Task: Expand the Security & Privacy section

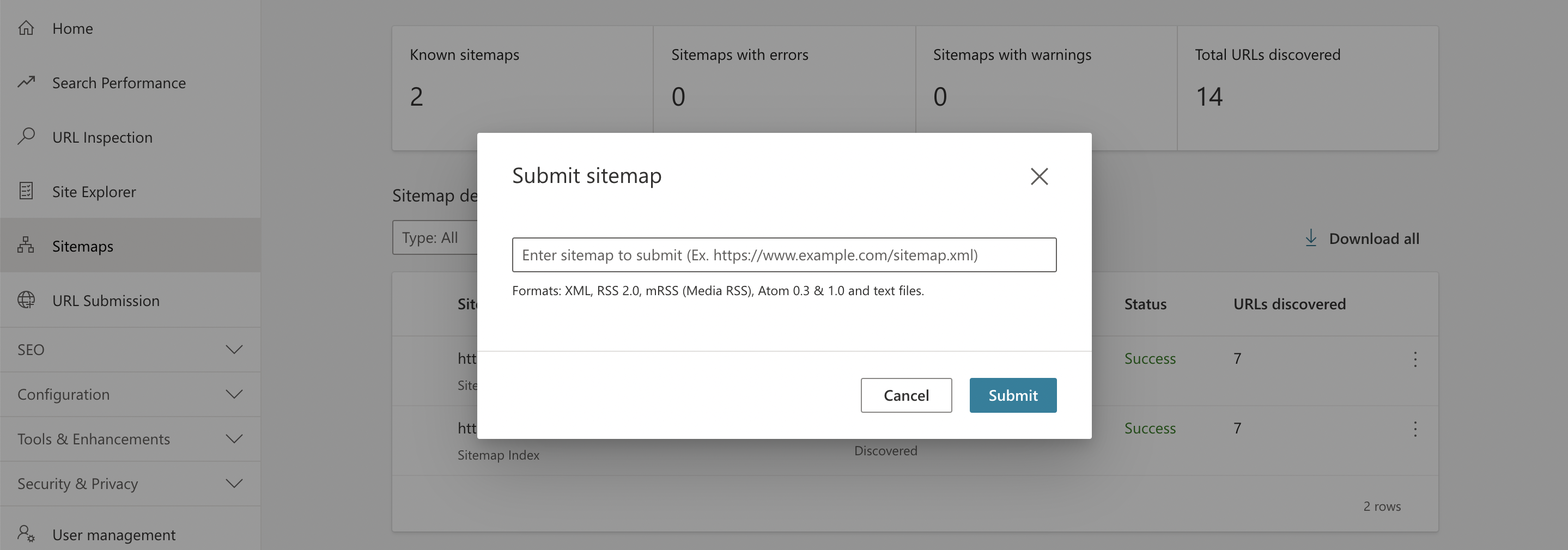Action: (130, 484)
